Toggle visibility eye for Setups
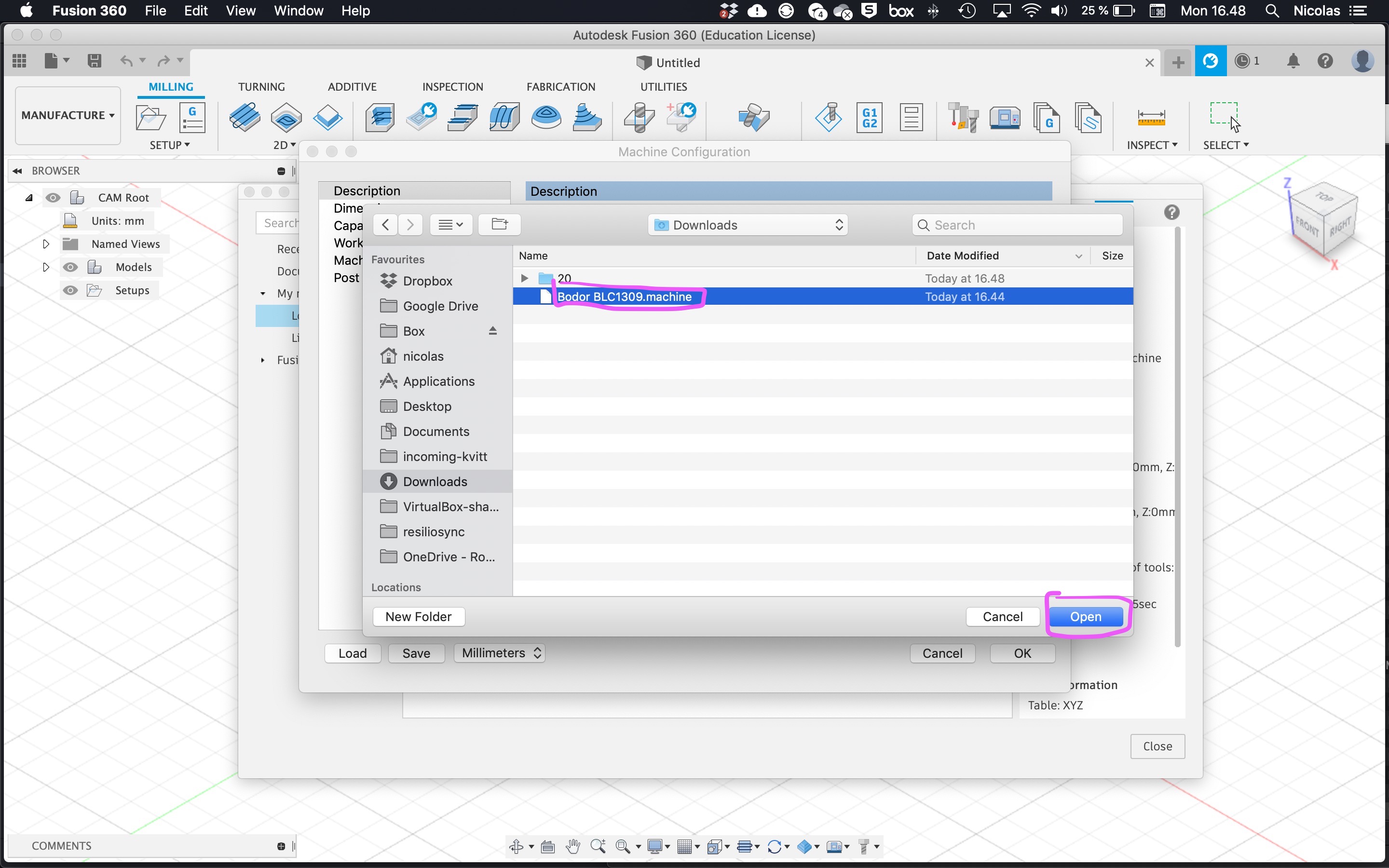Image resolution: width=1389 pixels, height=868 pixels. (70, 290)
